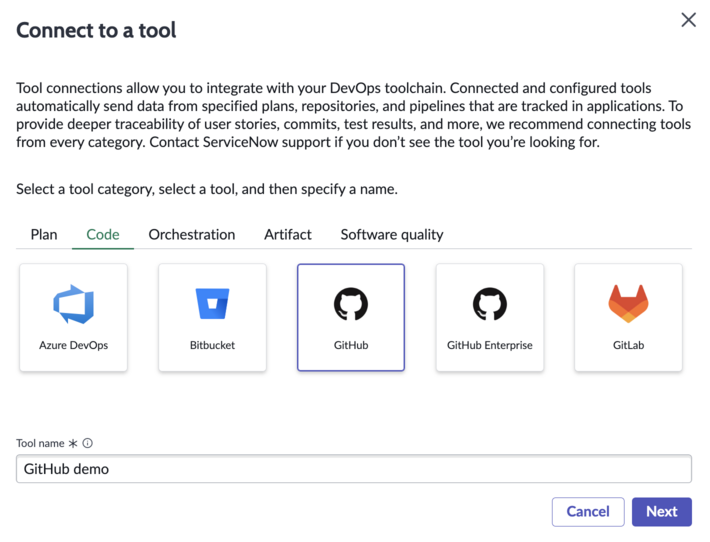Screen dimensions: 710x542
Task: Select the GitHub Enterprise tool card
Action: point(490,317)
